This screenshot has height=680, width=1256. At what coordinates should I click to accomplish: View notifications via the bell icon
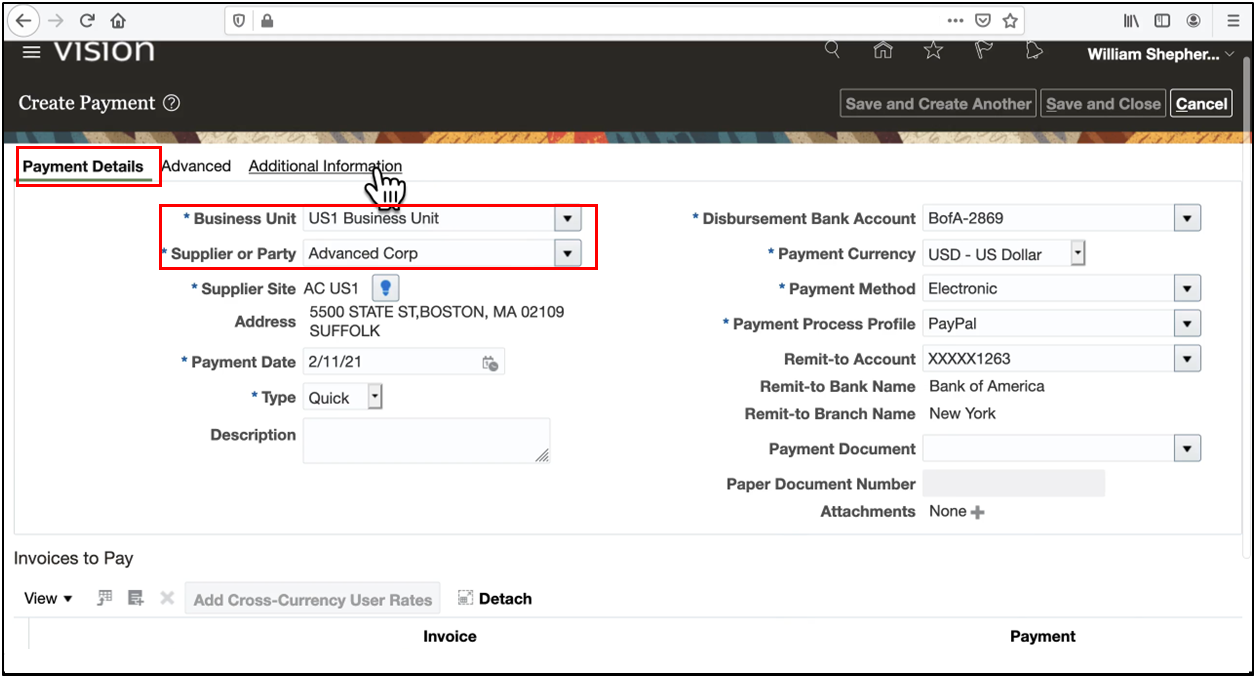1034,49
